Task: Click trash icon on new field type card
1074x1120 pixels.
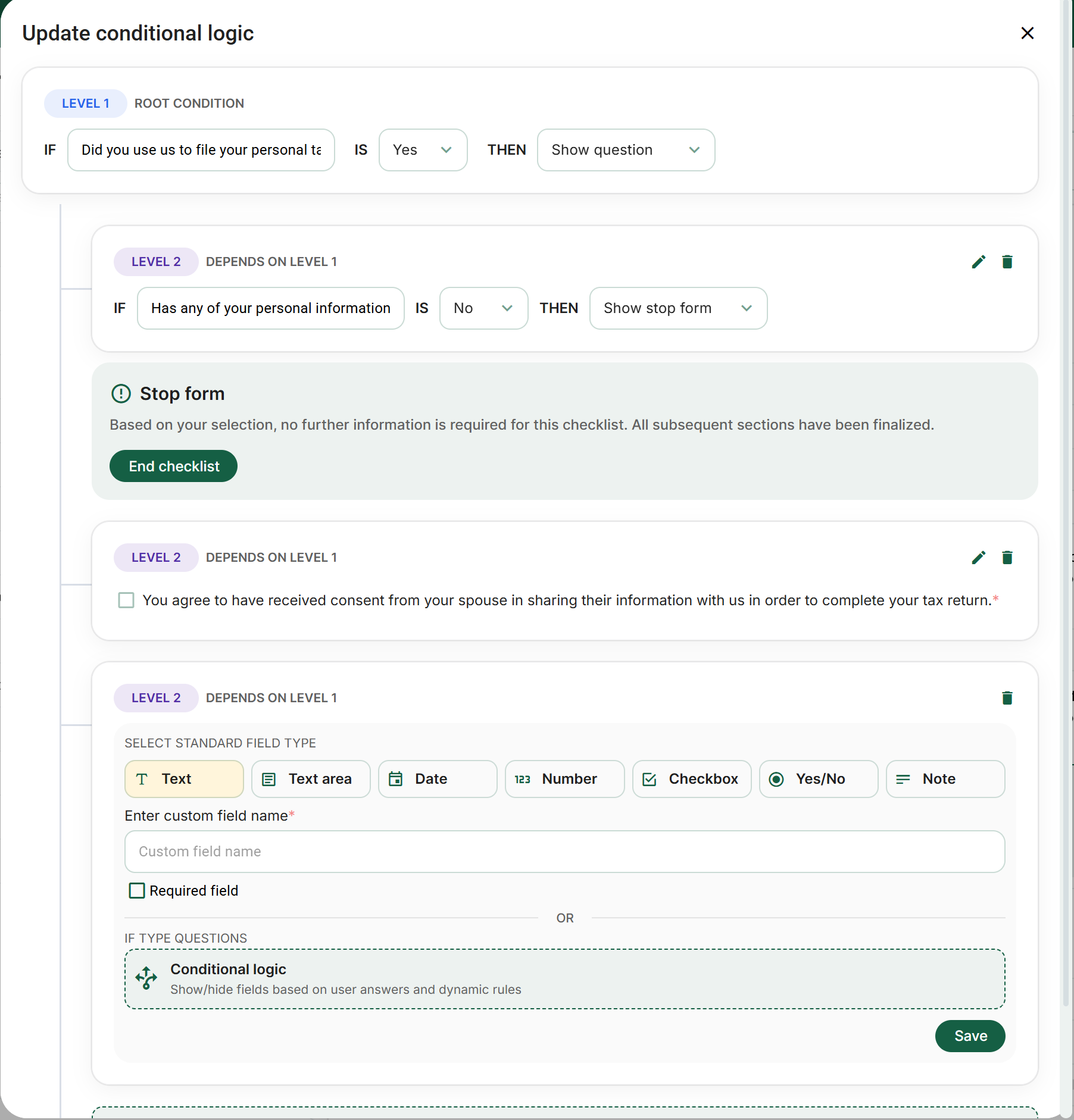Action: tap(1007, 698)
